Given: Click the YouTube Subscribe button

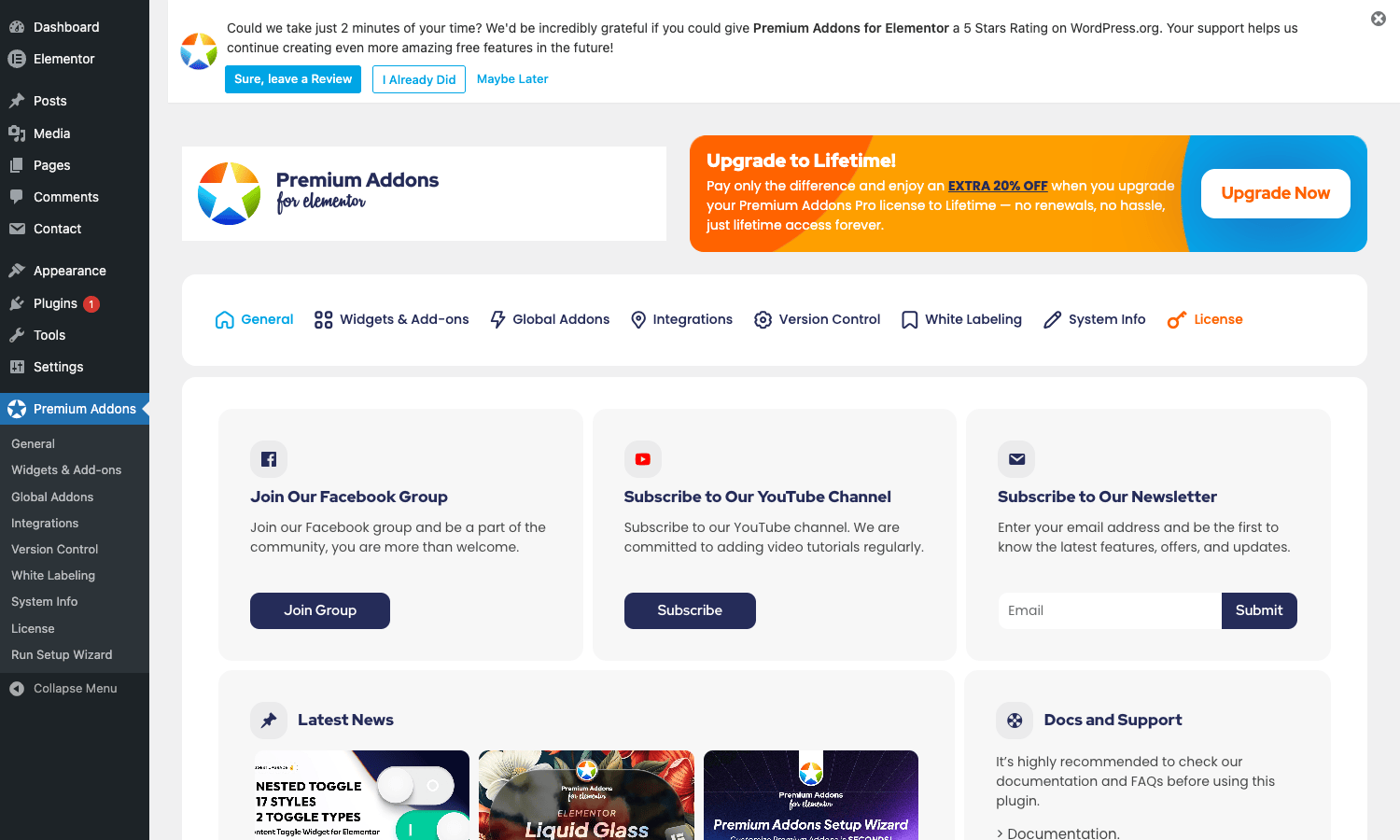Looking at the screenshot, I should click(x=690, y=610).
